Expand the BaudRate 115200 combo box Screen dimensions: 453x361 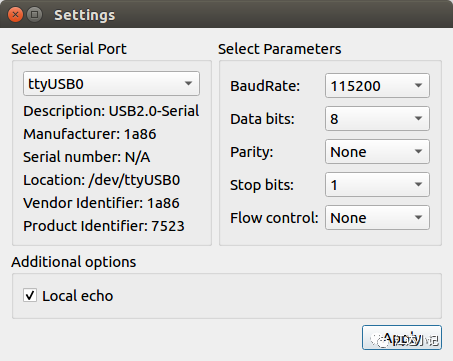pos(377,86)
